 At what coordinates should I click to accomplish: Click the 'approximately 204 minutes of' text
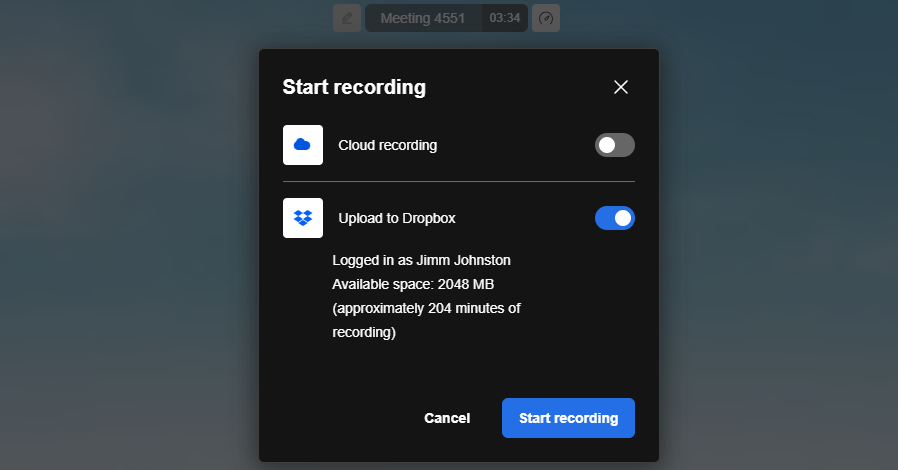click(427, 309)
